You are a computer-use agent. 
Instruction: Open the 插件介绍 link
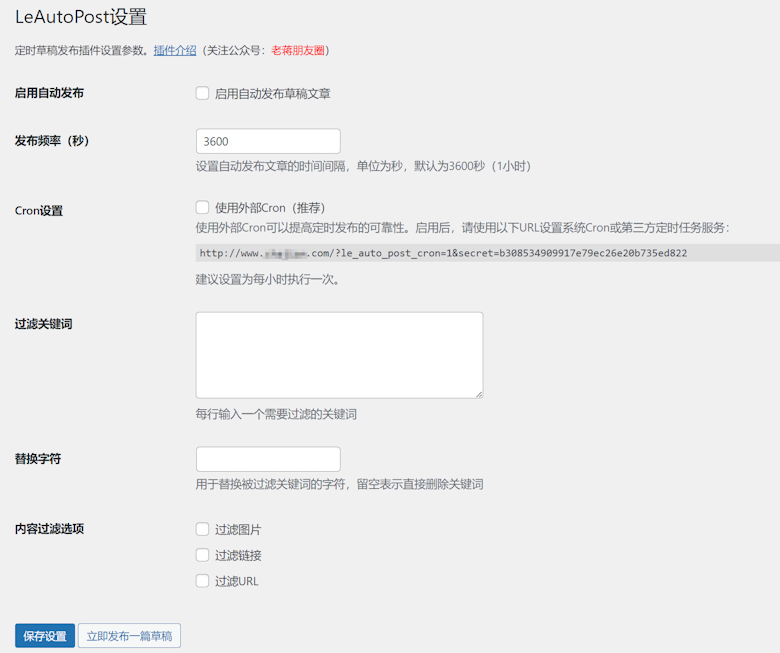(175, 50)
